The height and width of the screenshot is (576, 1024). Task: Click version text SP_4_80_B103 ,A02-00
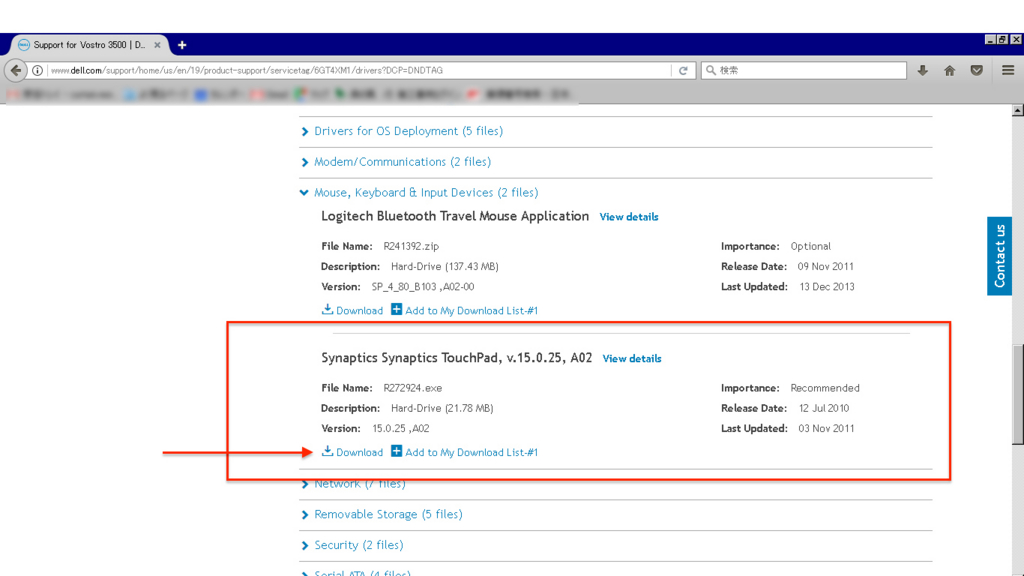[x=423, y=287]
